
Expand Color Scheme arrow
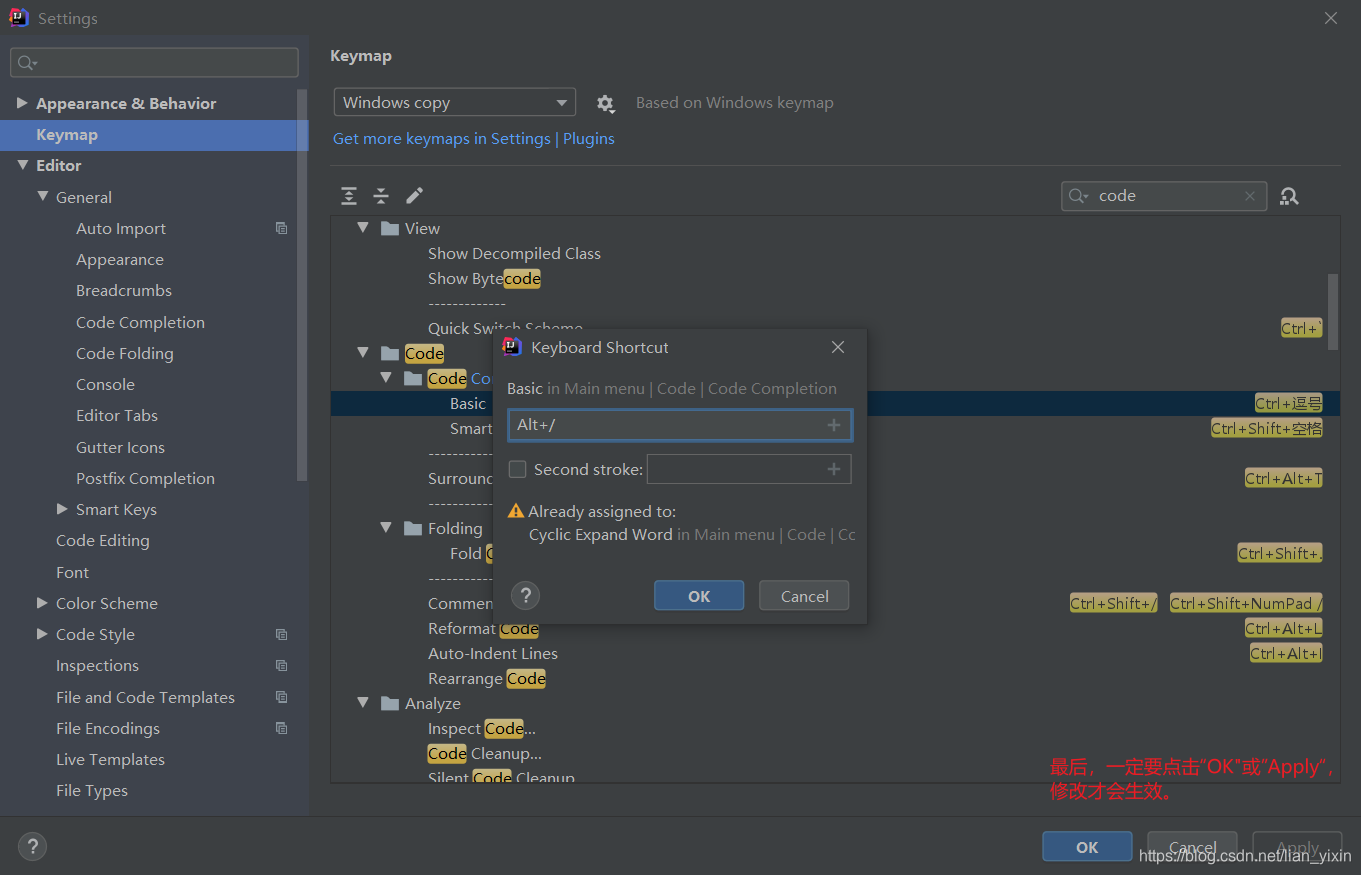click(42, 603)
